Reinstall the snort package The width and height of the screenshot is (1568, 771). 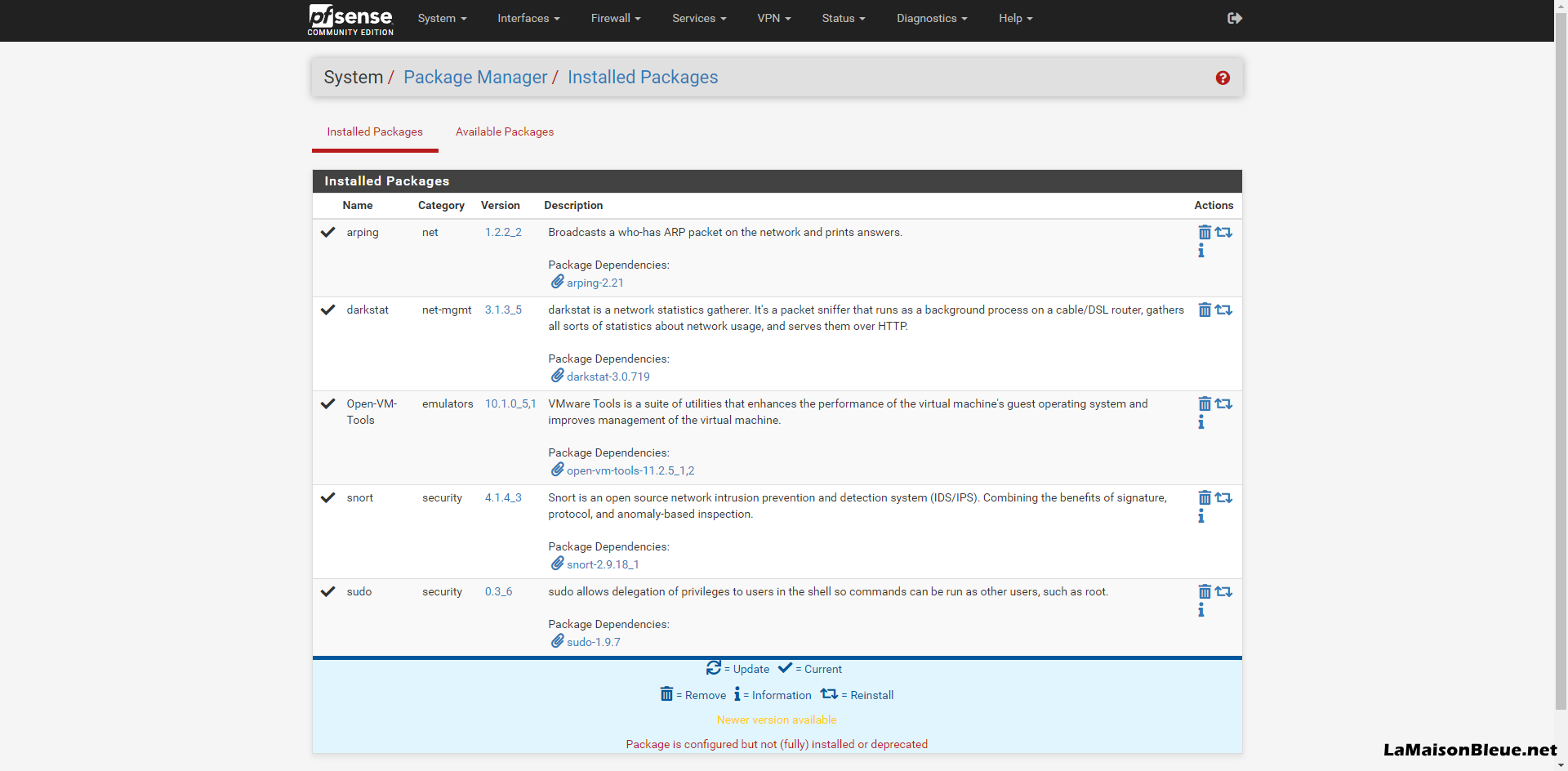point(1223,498)
